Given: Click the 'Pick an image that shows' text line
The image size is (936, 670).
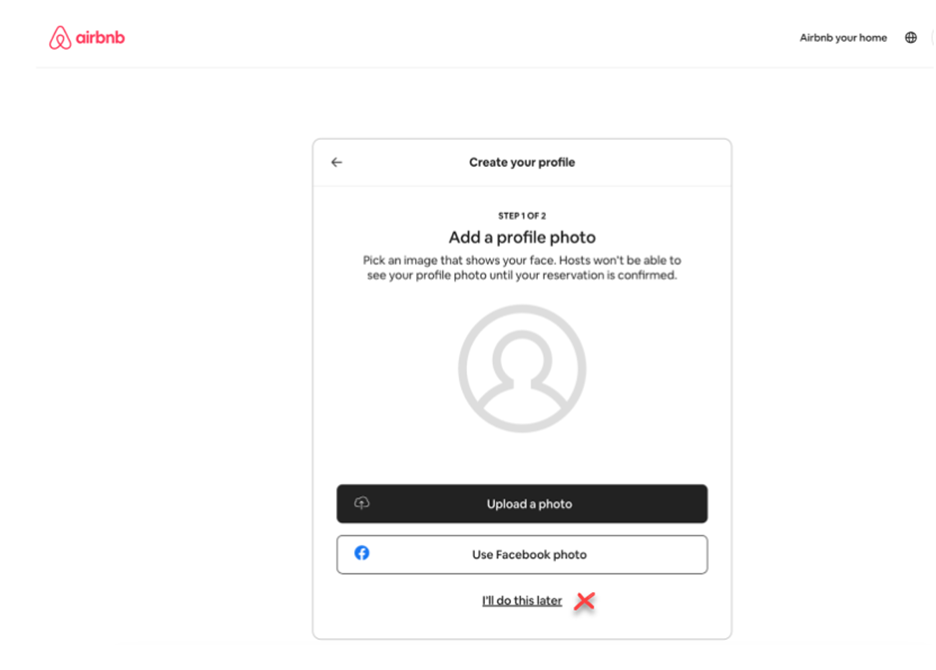Looking at the screenshot, I should click(522, 260).
